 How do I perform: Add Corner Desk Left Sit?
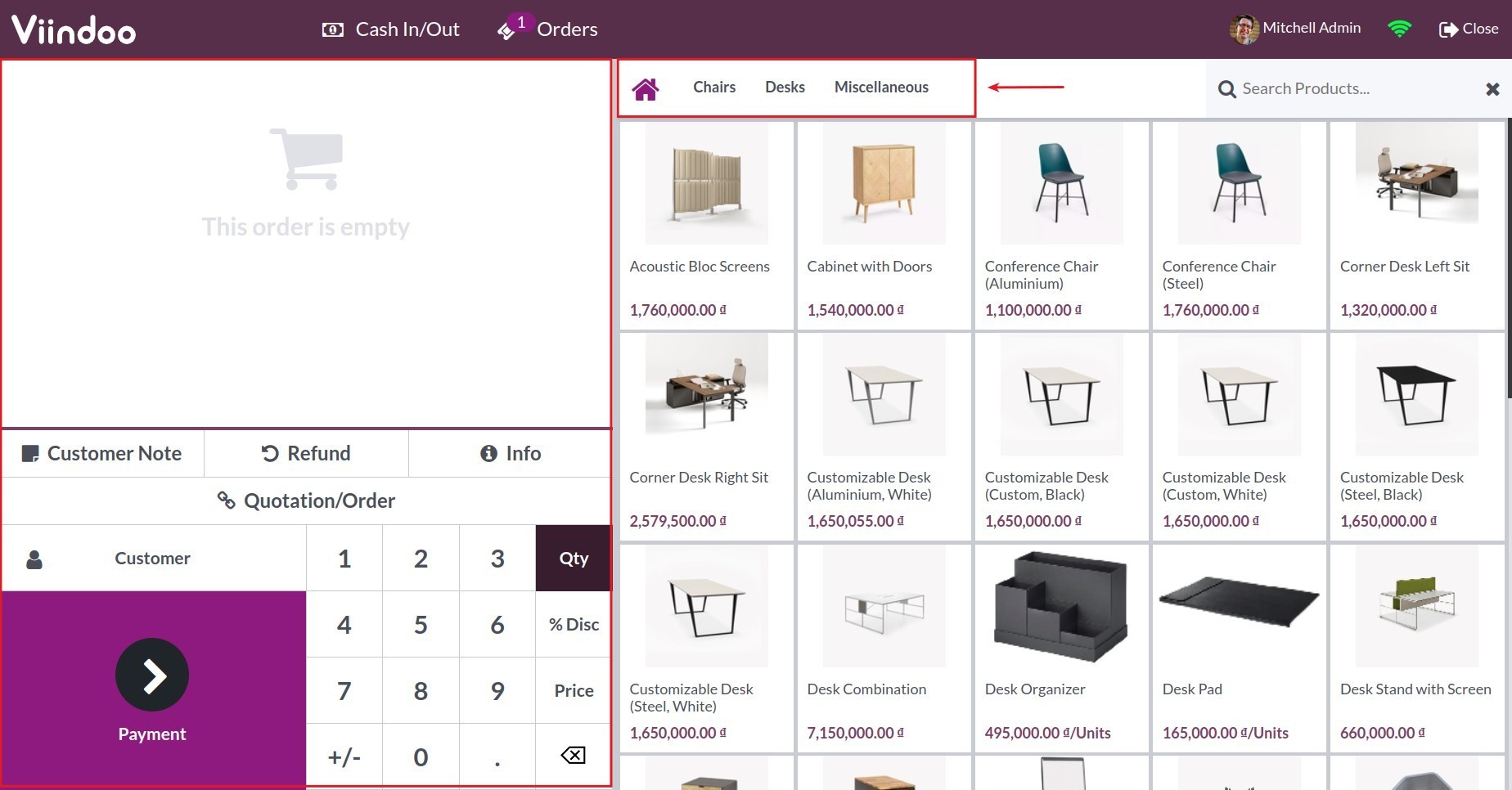coord(1417,226)
